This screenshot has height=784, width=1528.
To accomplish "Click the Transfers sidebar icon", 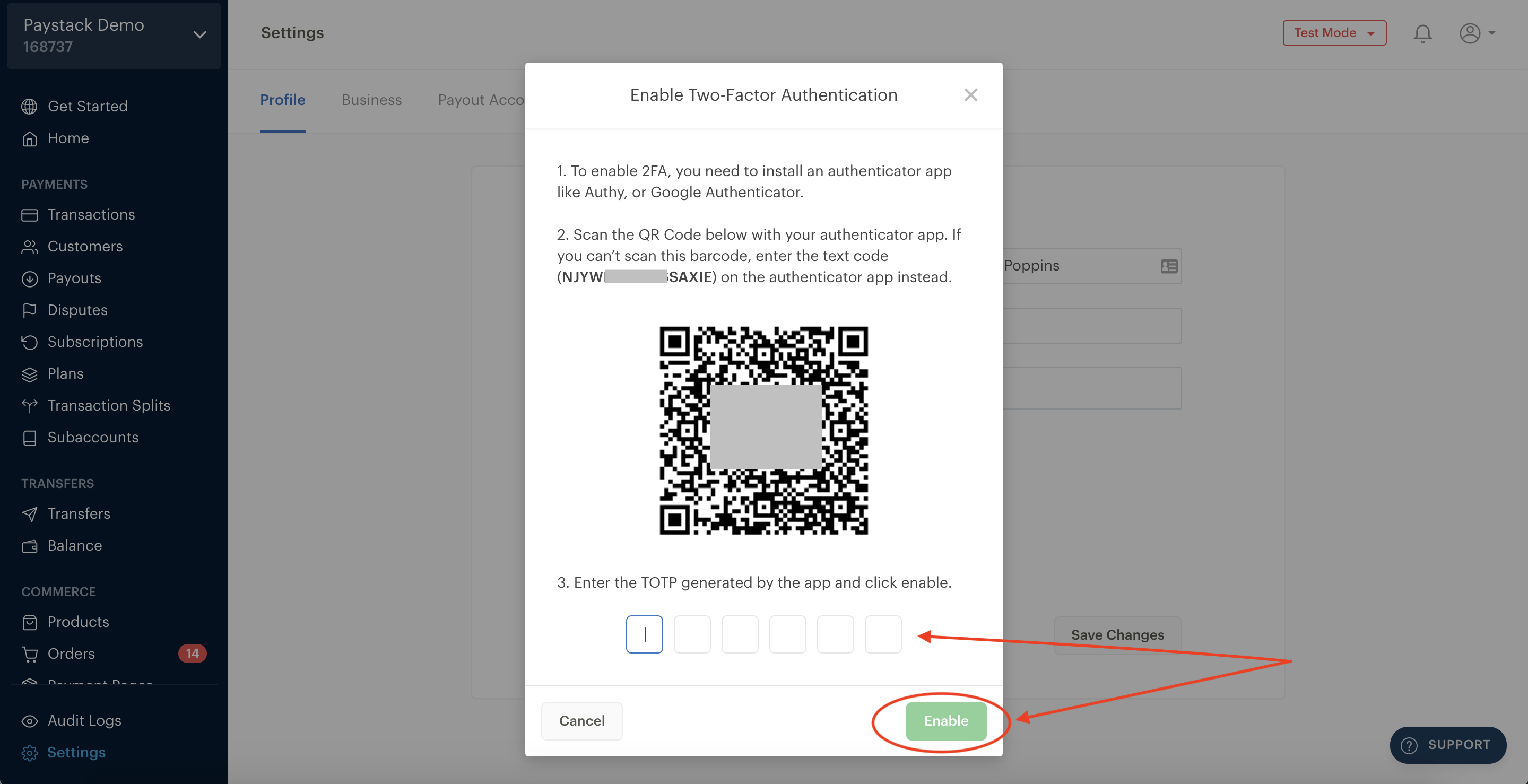I will click(x=30, y=514).
